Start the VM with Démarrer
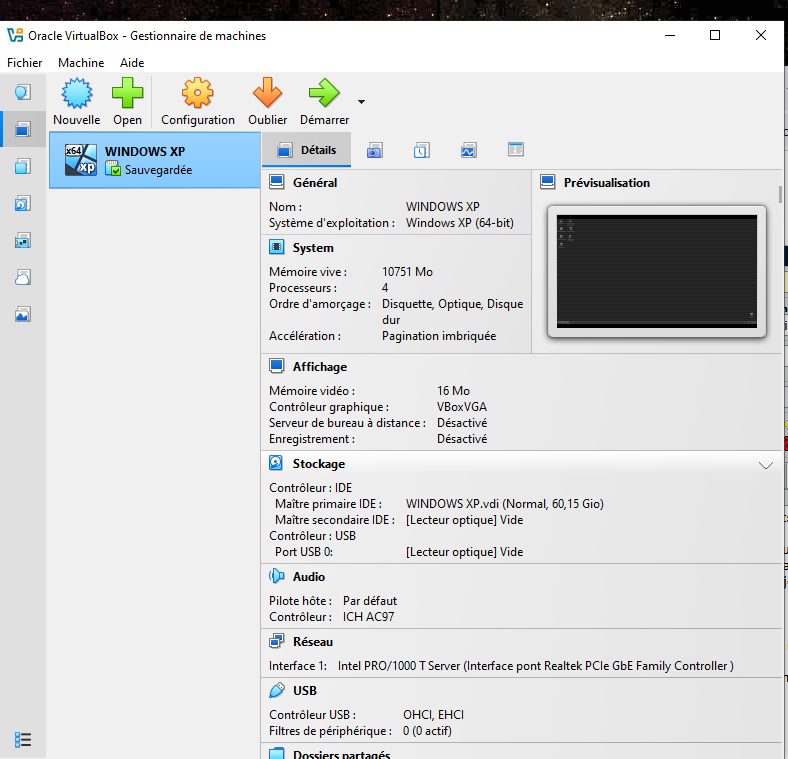788x759 pixels. point(324,95)
